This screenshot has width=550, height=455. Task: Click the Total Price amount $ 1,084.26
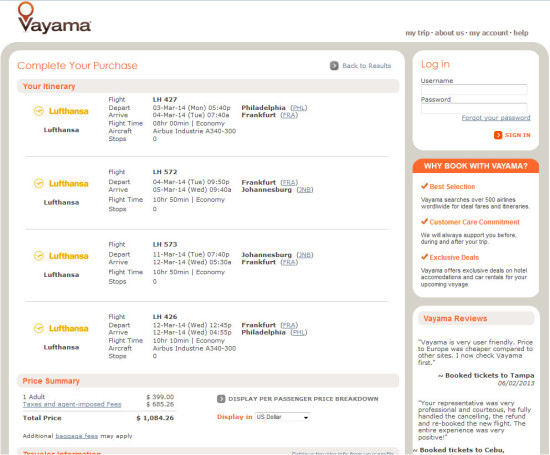coord(155,418)
